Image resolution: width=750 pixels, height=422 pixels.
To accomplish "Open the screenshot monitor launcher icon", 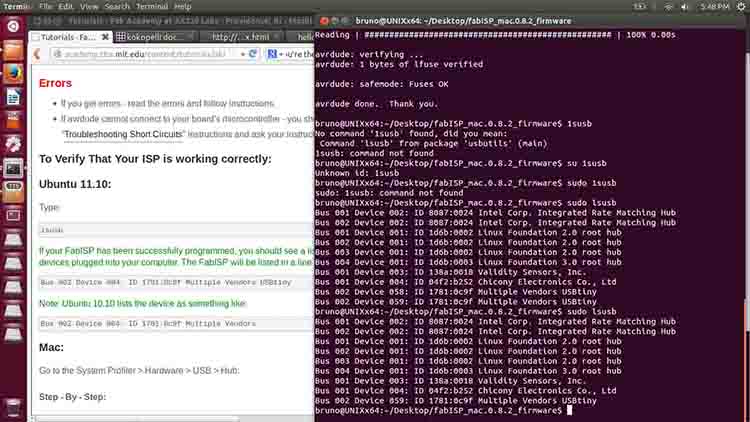I will pyautogui.click(x=13, y=215).
